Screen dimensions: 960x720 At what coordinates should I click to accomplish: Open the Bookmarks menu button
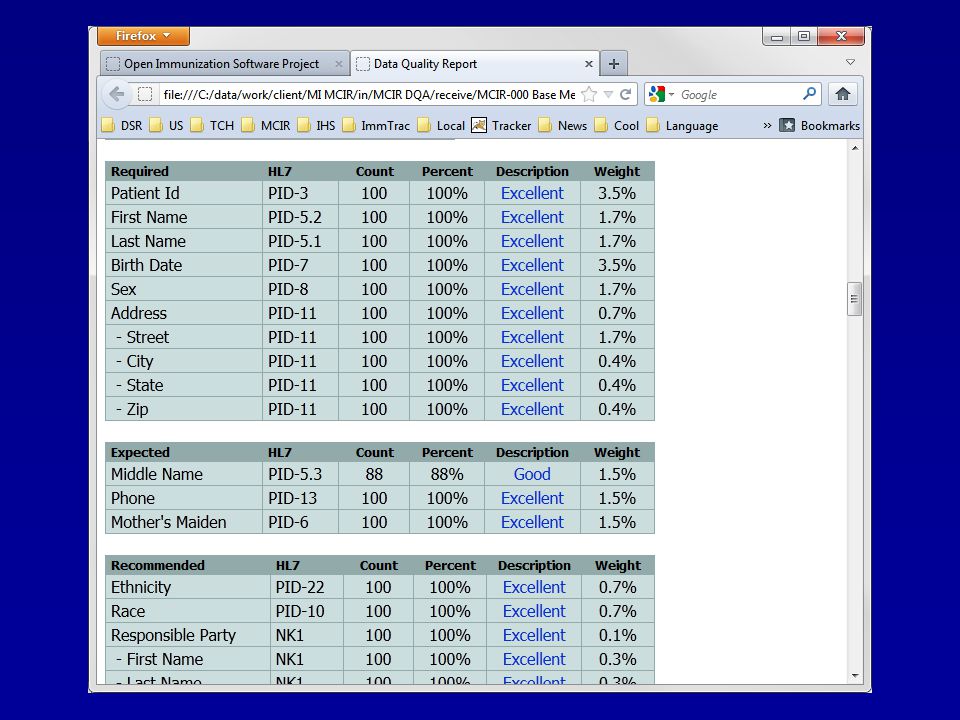point(819,126)
